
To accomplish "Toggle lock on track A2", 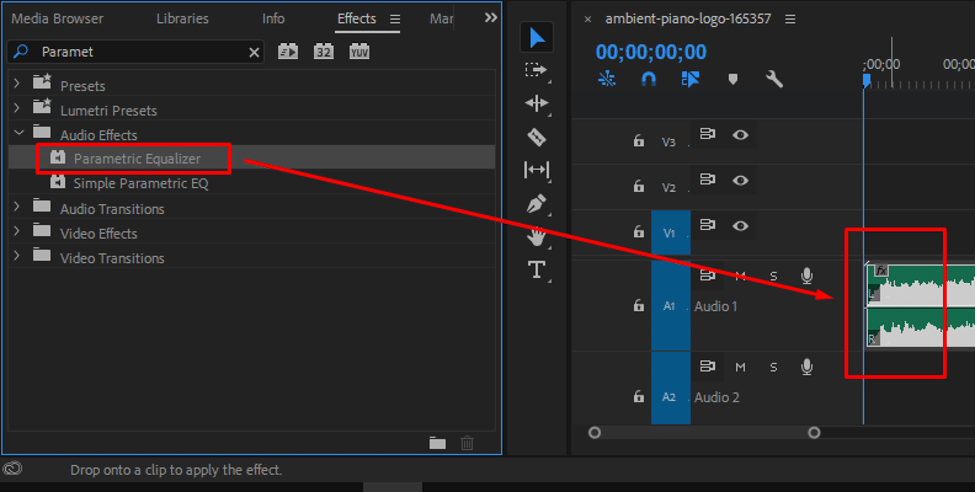I will (639, 396).
